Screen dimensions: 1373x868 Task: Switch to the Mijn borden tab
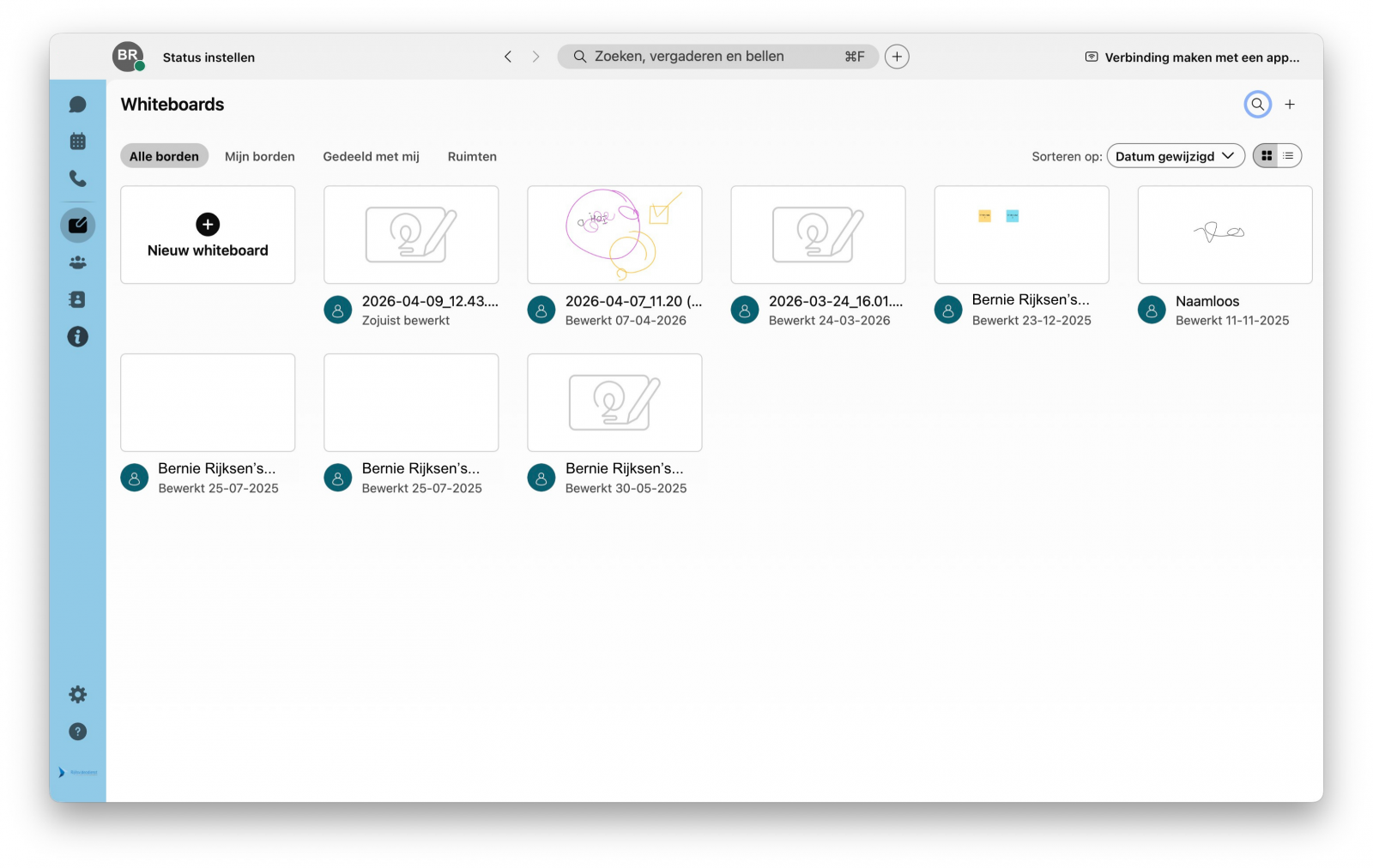pos(259,156)
